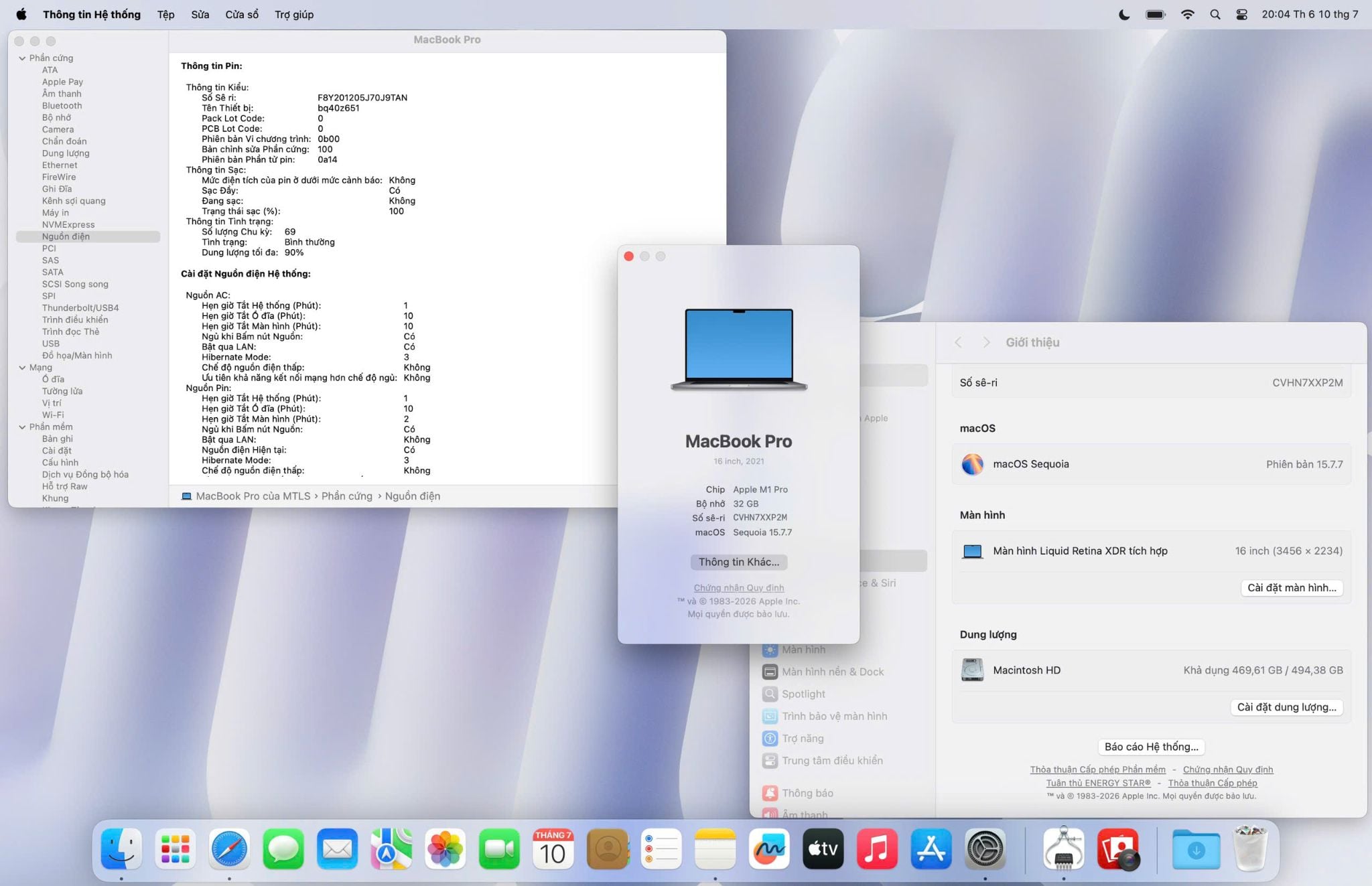This screenshot has width=1372, height=886.
Task: Close the MacBook Pro about dialog
Action: point(628,256)
